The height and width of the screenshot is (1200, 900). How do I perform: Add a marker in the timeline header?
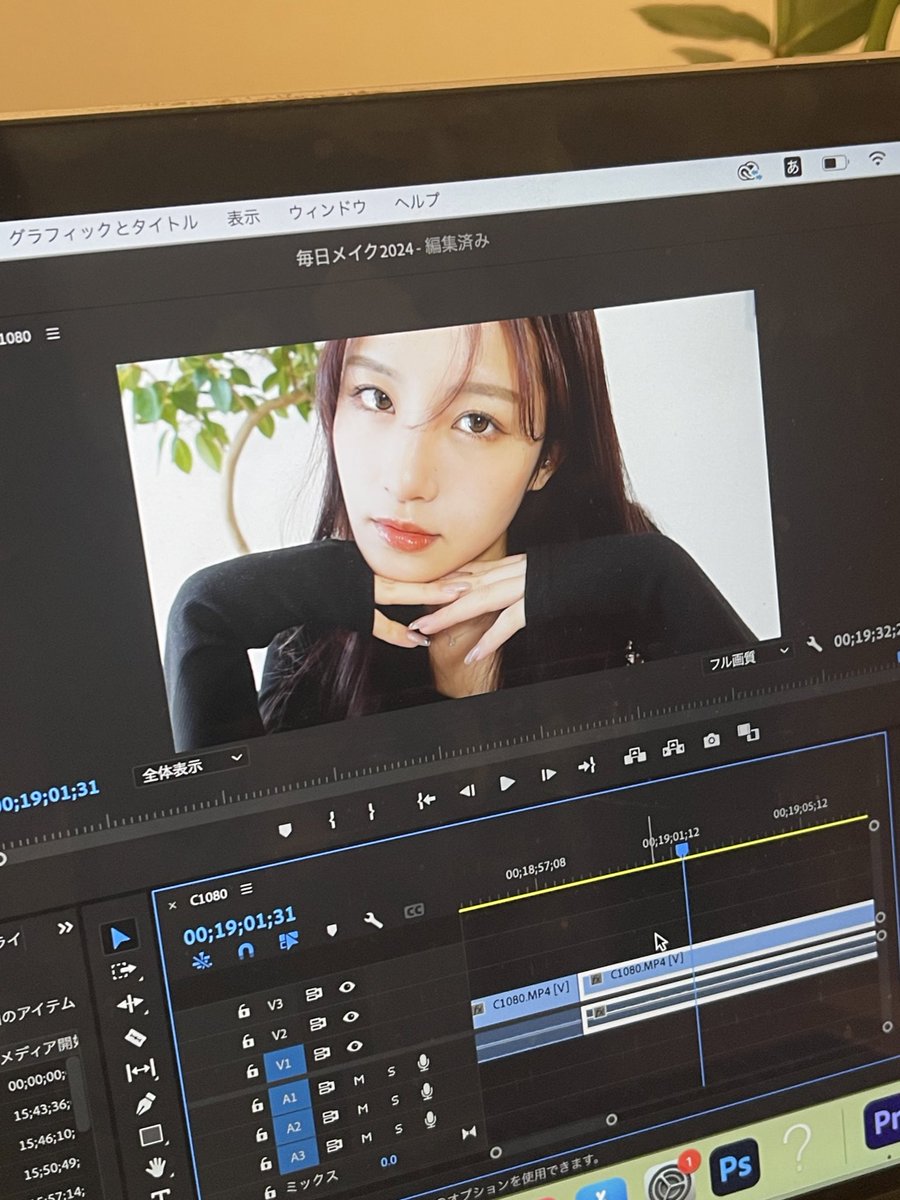tap(331, 930)
